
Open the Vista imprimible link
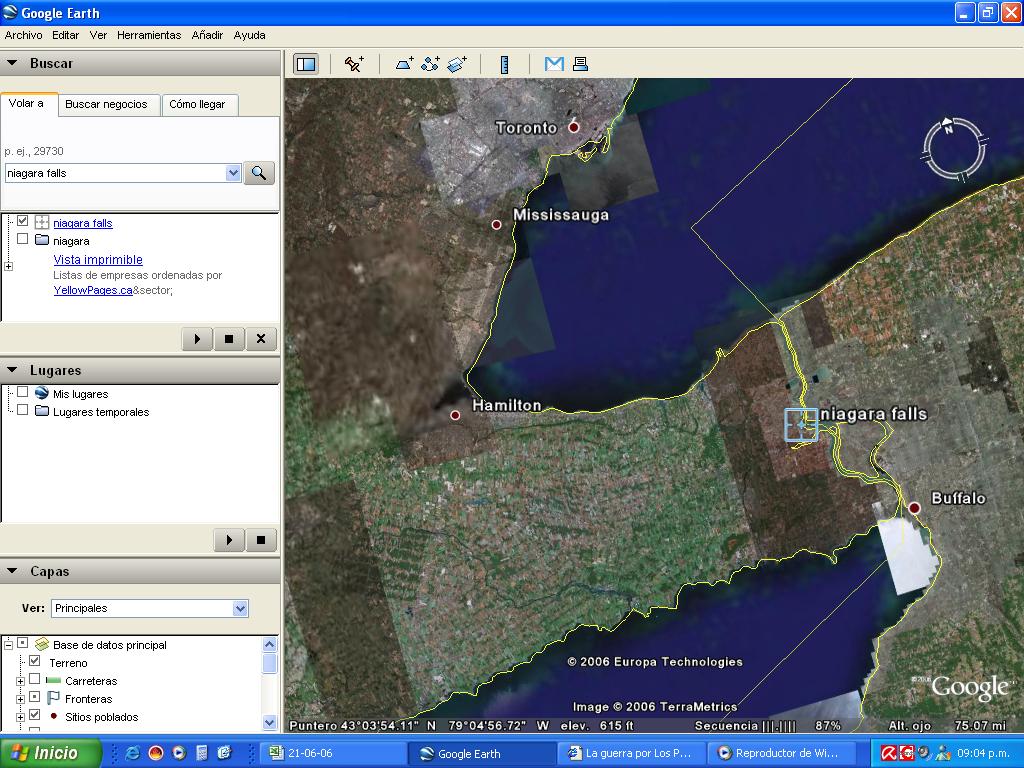[x=98, y=260]
